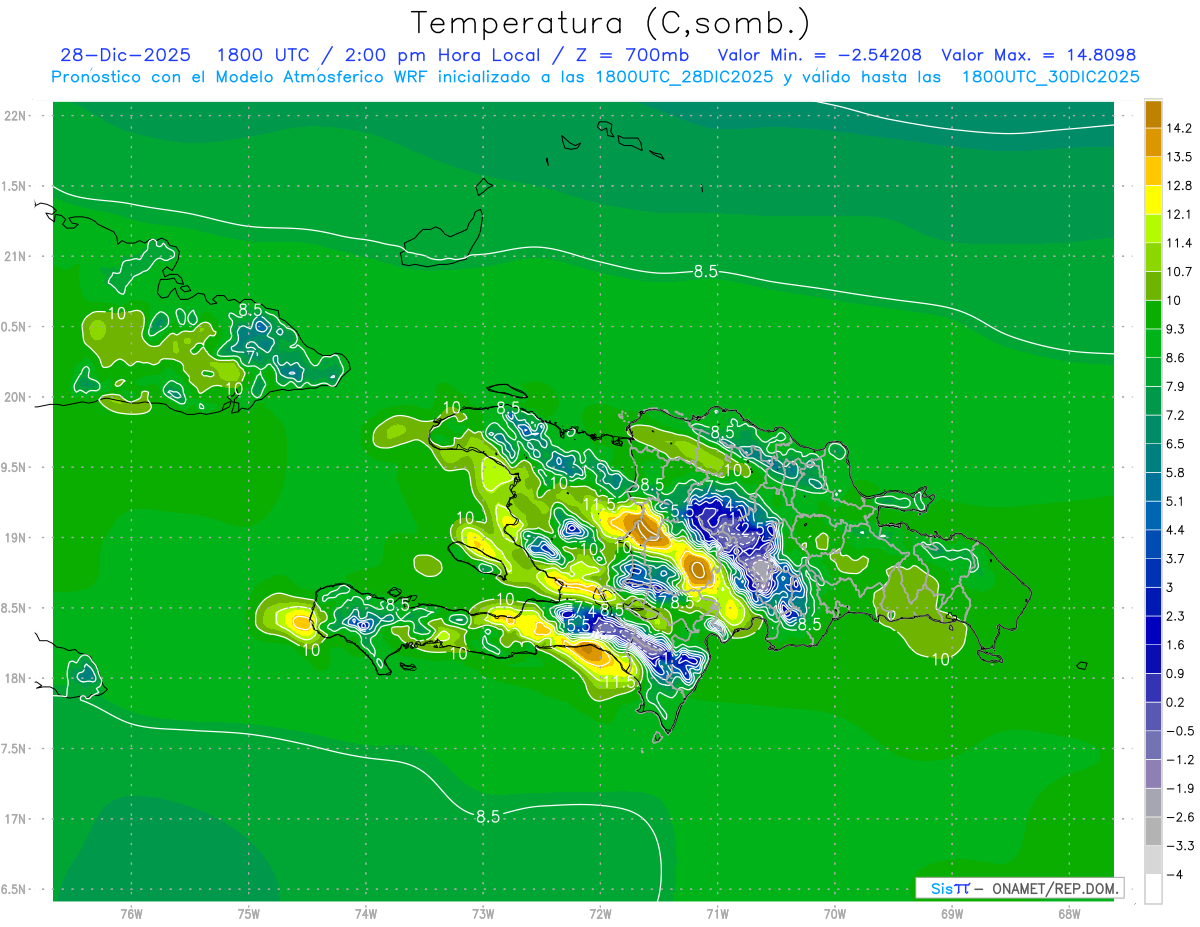Click the '21N' latitude axis label

tap(16, 256)
